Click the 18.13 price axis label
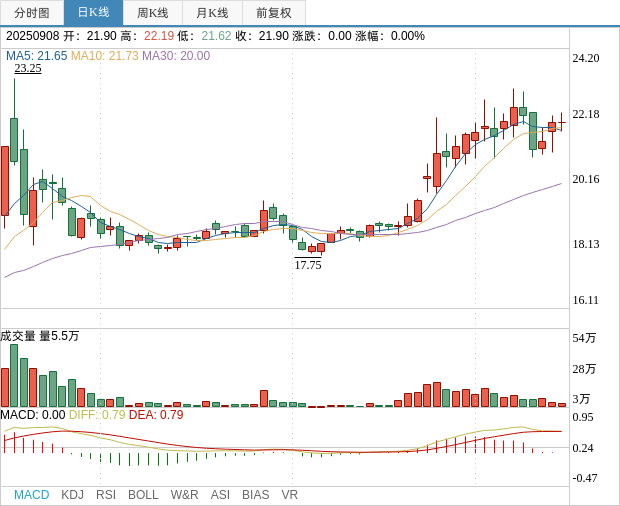Viewport: 620px width, 506px height. click(586, 244)
